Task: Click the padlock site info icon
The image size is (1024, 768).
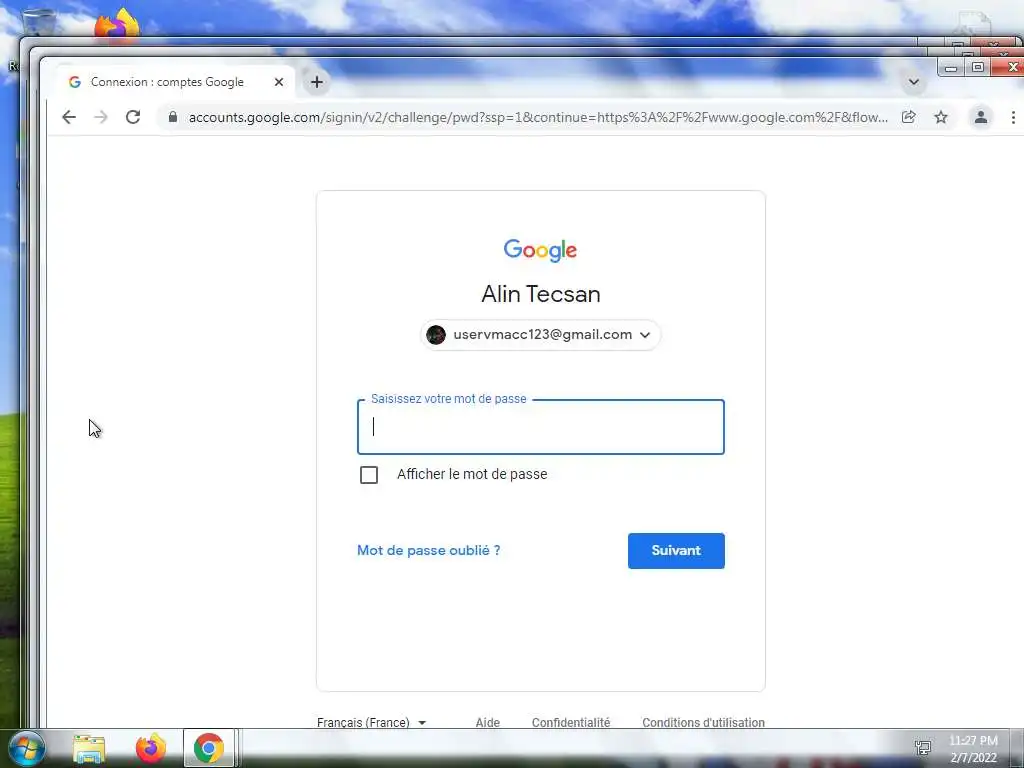Action: 172,117
